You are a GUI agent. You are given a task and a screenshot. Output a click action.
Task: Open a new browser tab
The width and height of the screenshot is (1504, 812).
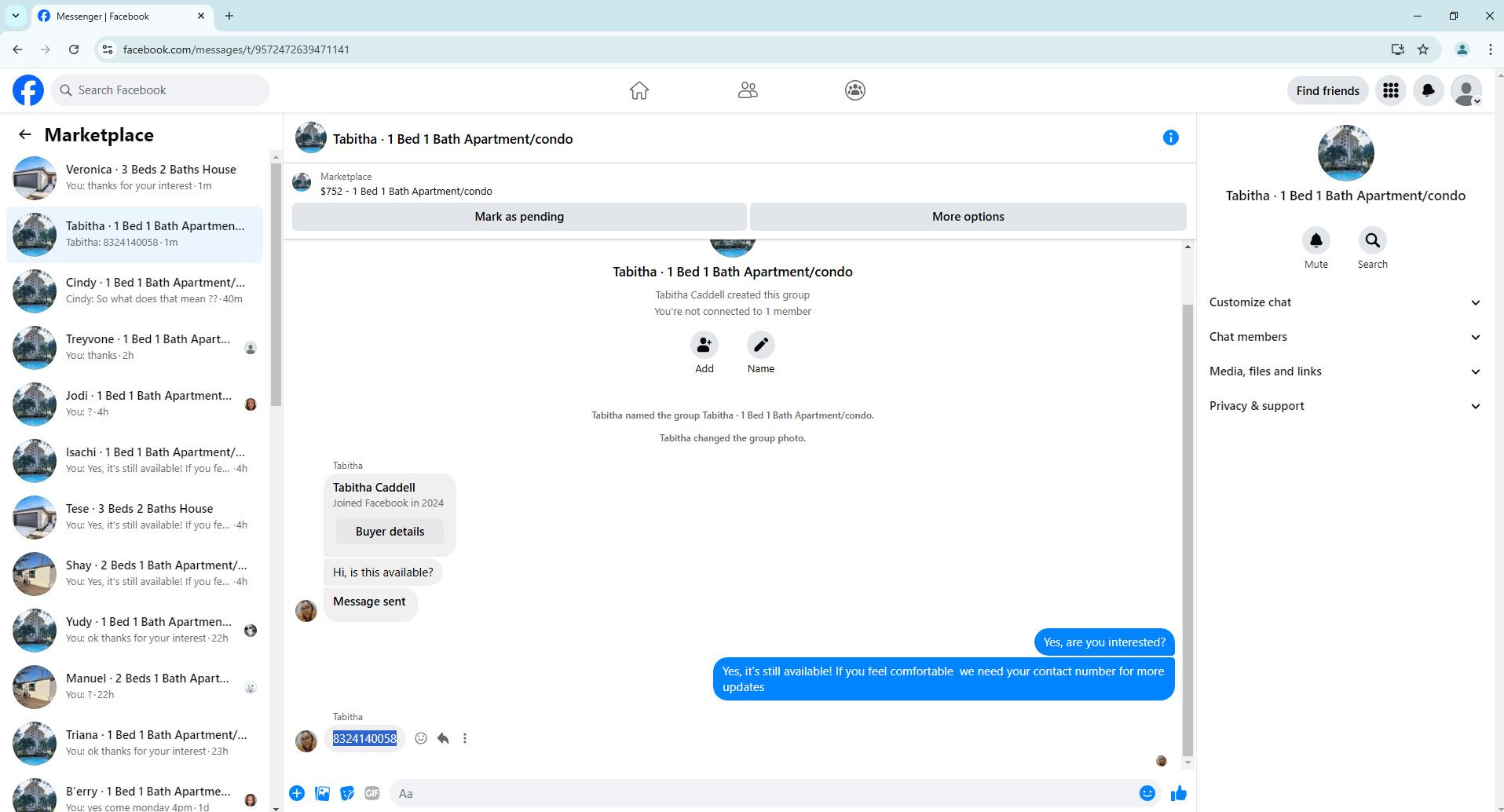229,16
